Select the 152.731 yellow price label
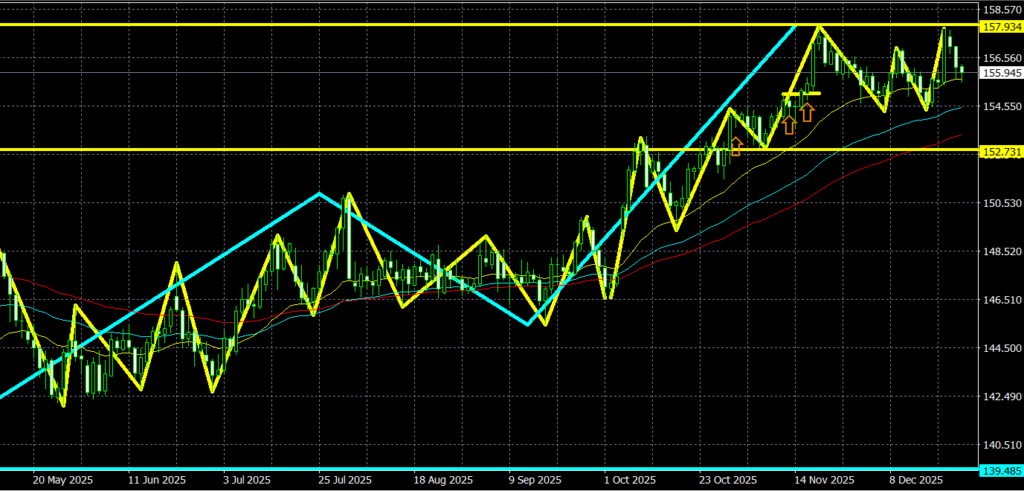Viewport: 1024px width, 491px height. point(1000,151)
